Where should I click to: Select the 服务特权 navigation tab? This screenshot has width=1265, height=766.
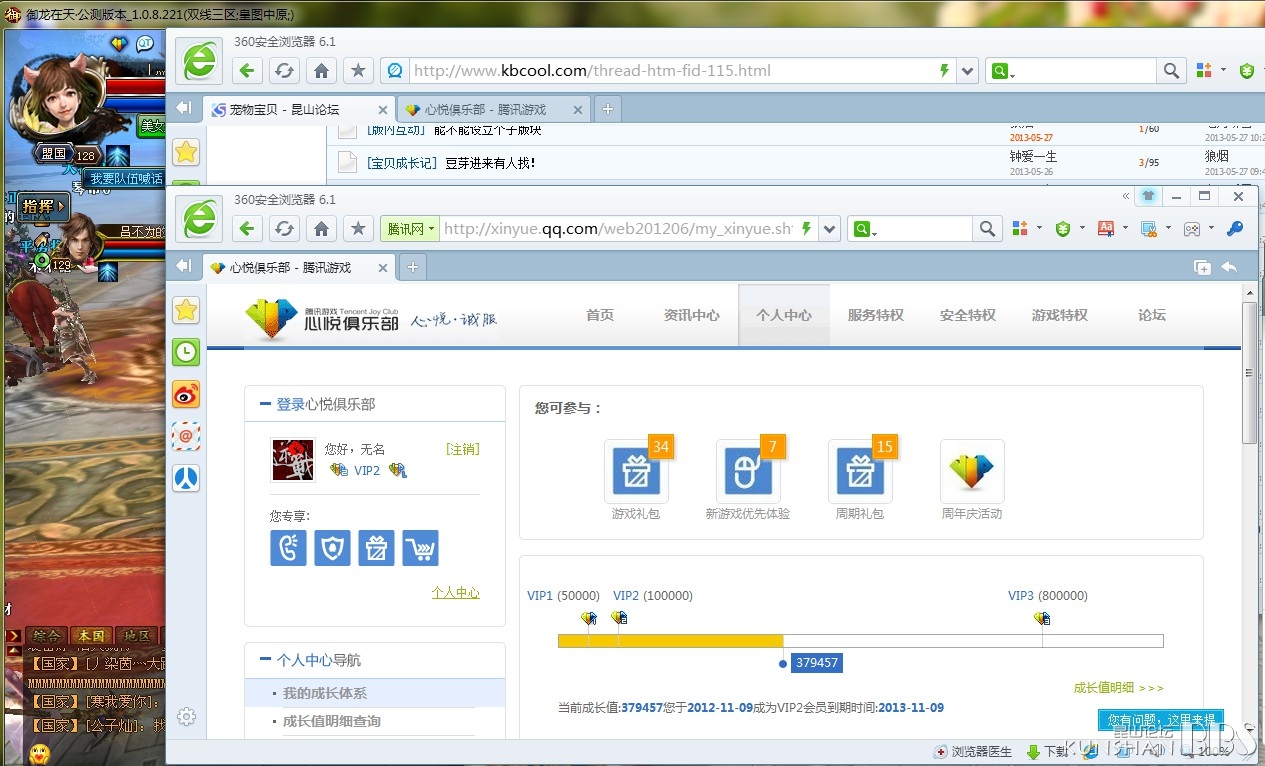click(x=876, y=315)
